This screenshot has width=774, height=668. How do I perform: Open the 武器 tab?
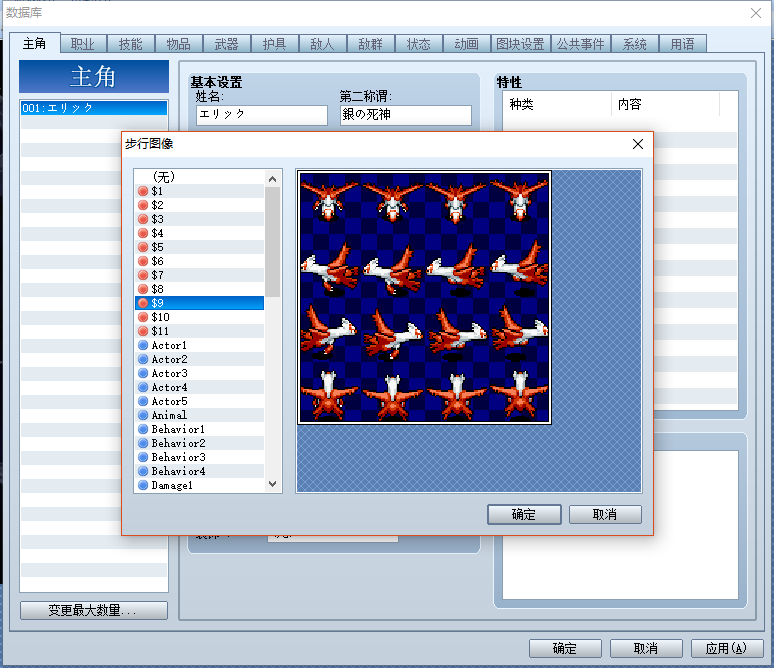coord(227,44)
